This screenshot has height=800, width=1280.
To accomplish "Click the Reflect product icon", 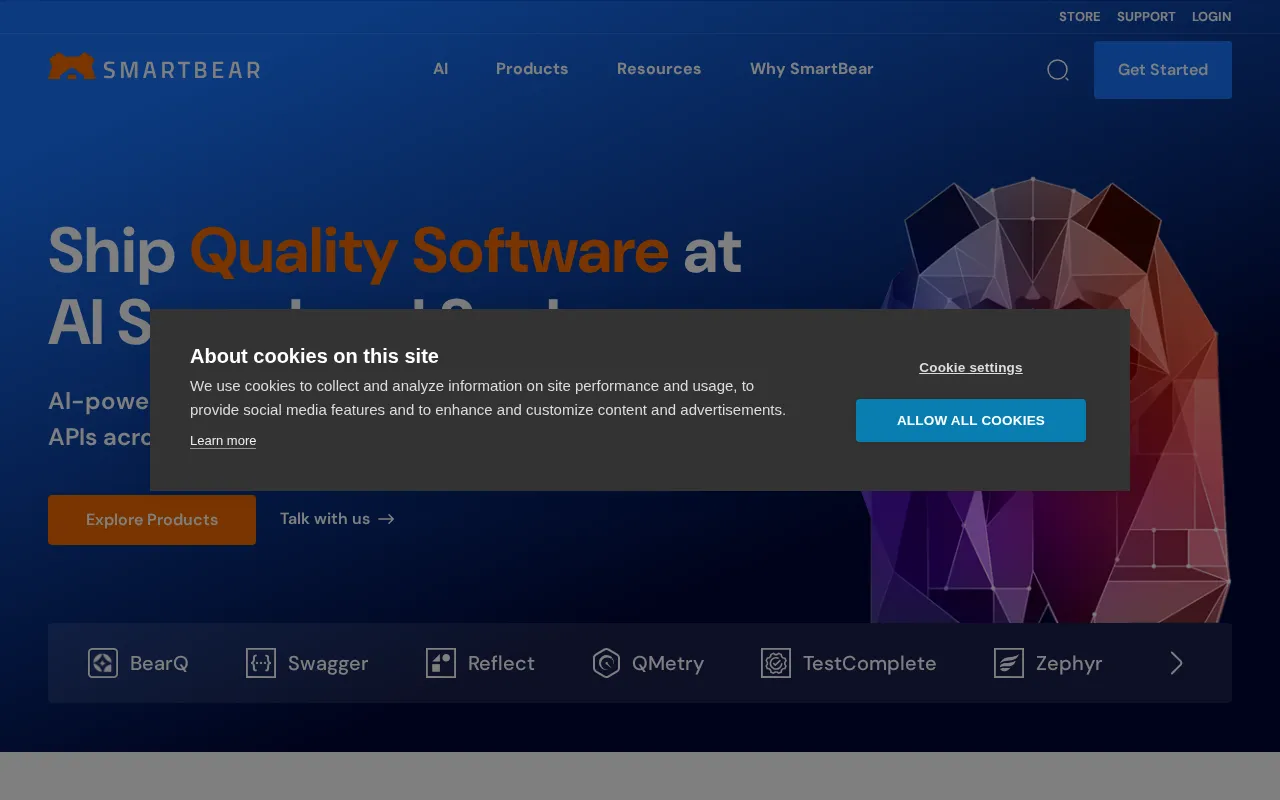I will (441, 663).
